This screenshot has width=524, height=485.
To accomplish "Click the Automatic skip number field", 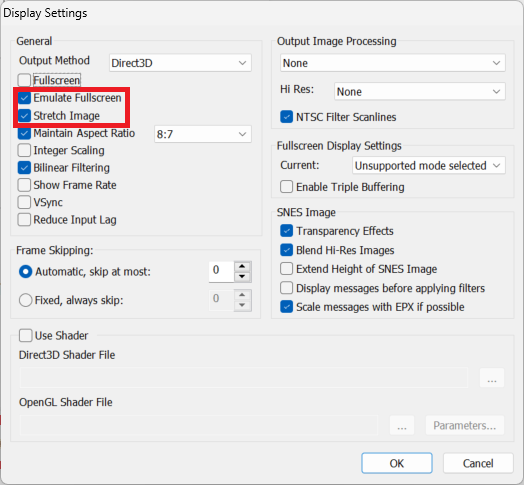I will [x=222, y=272].
